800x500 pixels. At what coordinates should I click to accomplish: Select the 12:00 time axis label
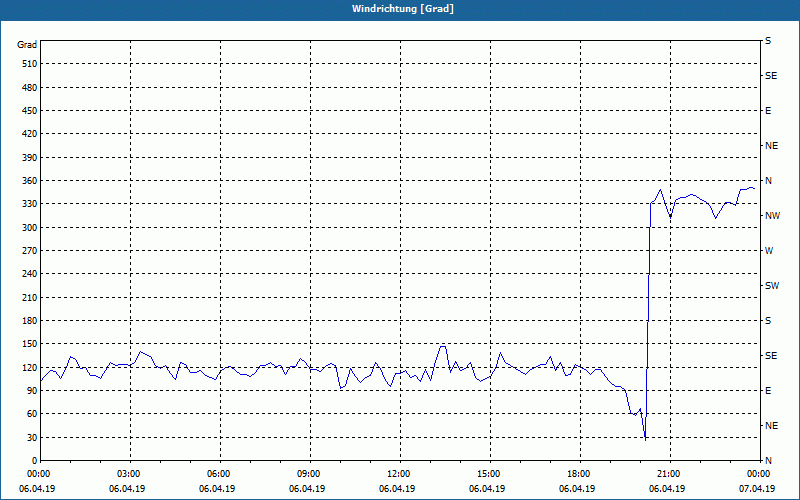[x=397, y=473]
